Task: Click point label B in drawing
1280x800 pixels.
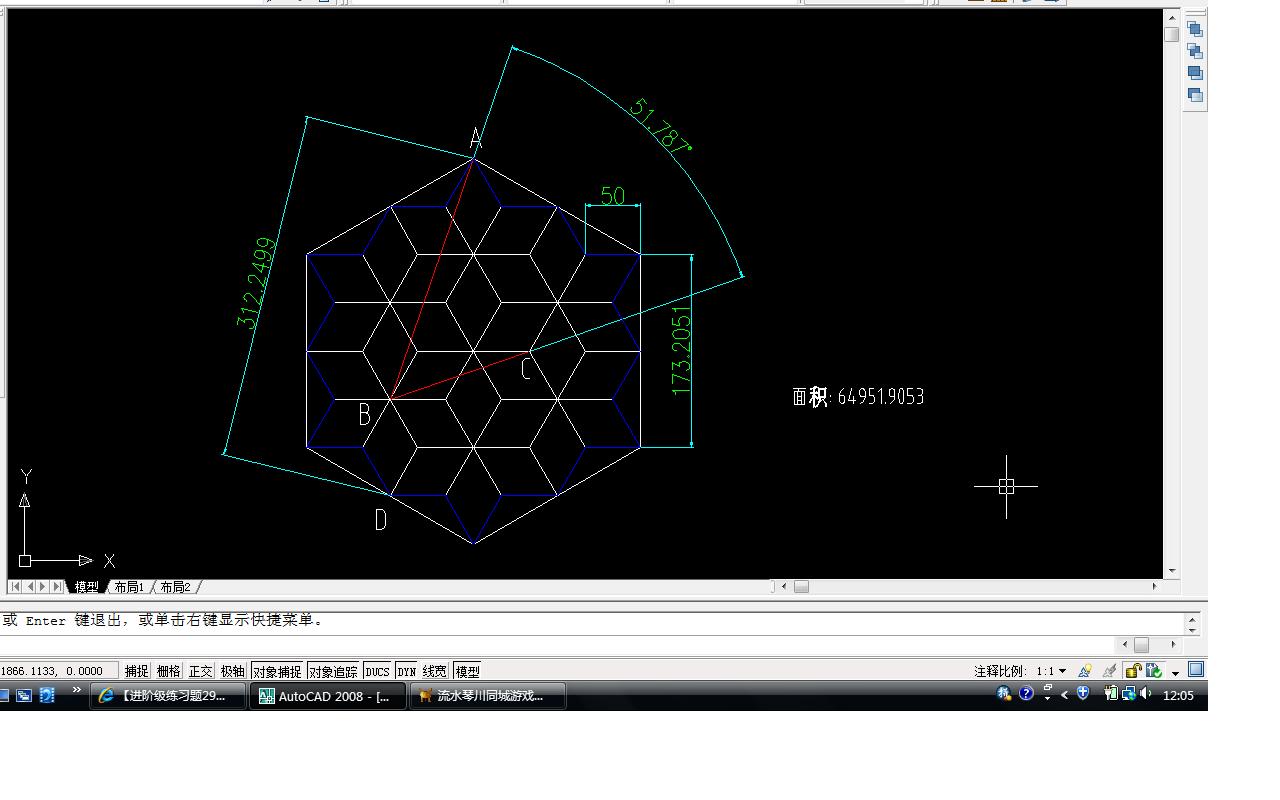Action: pyautogui.click(x=365, y=414)
